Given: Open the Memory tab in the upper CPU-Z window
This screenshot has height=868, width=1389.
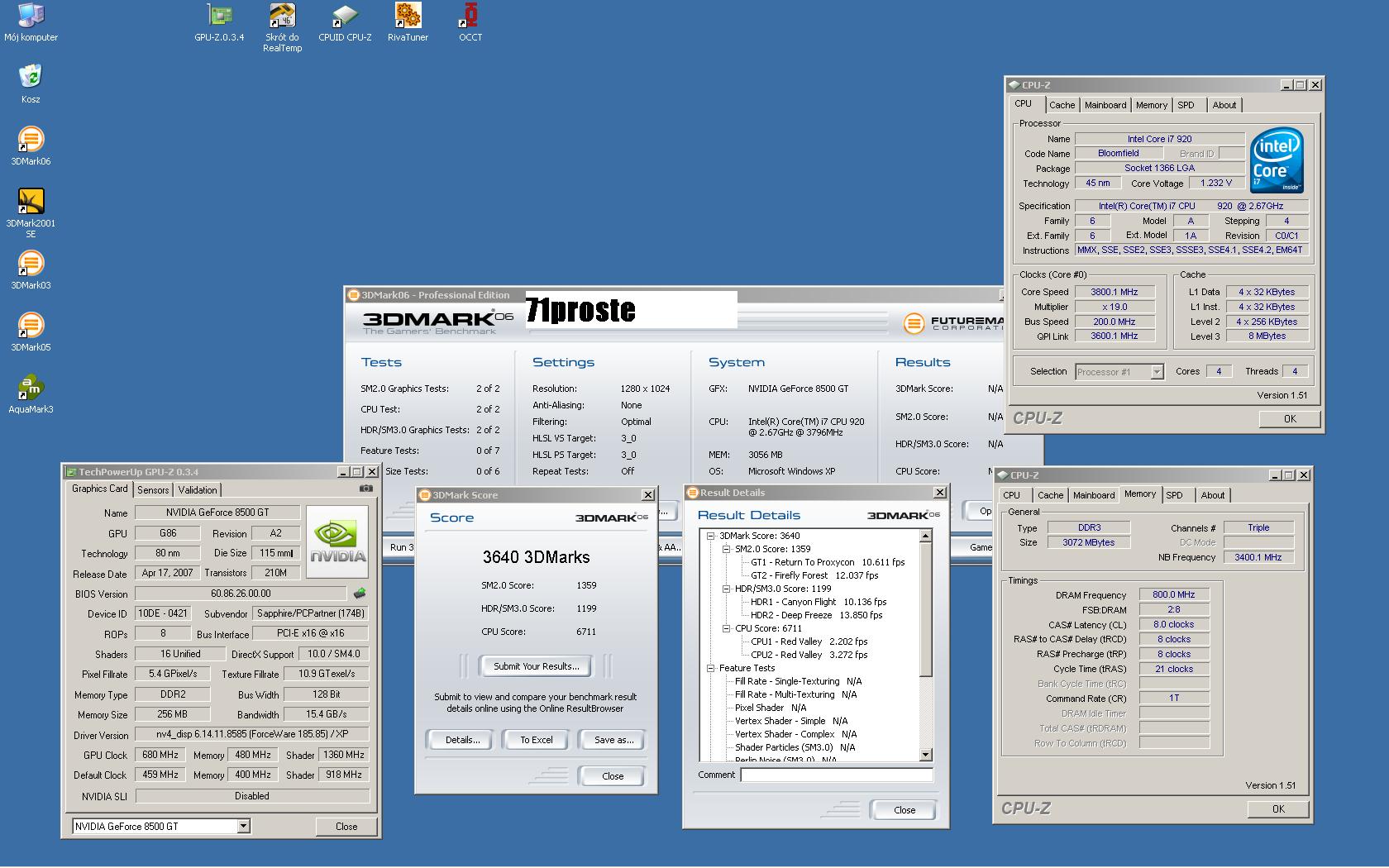Looking at the screenshot, I should click(x=1152, y=105).
